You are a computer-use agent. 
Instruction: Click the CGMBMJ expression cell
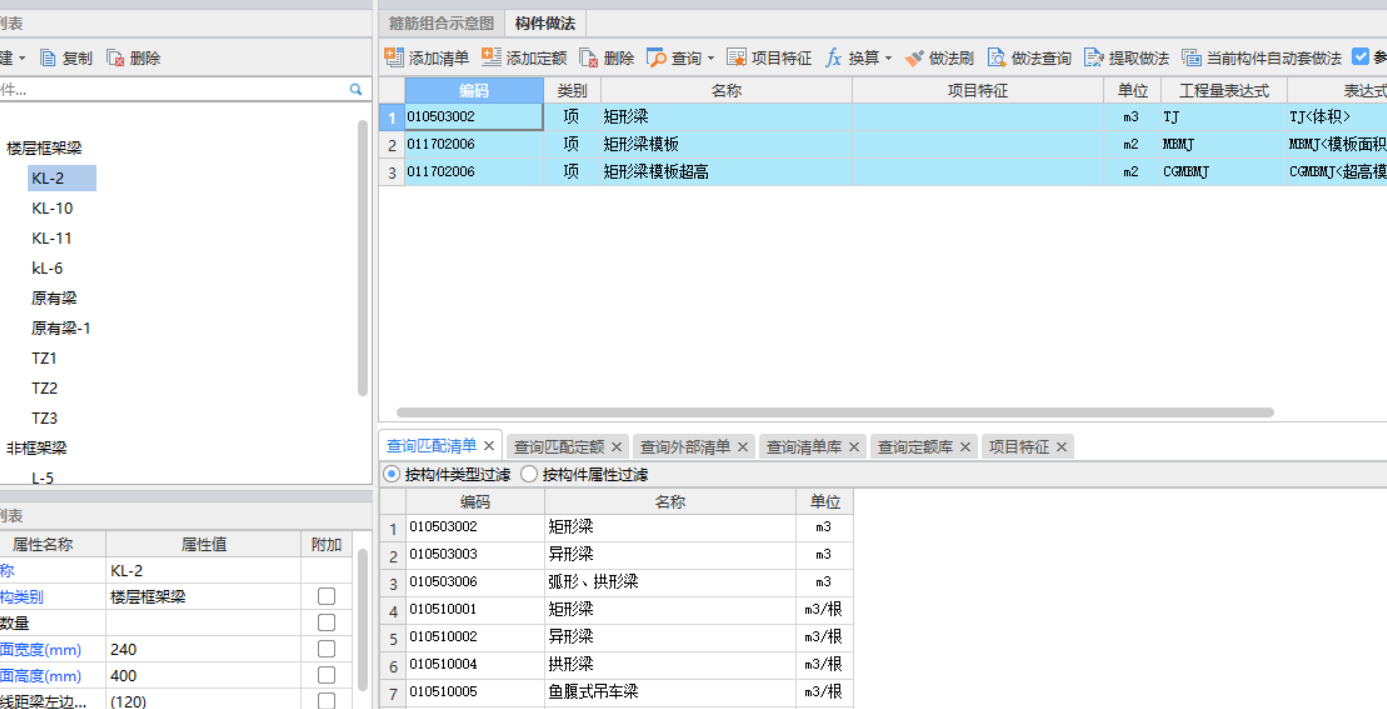coord(1223,171)
